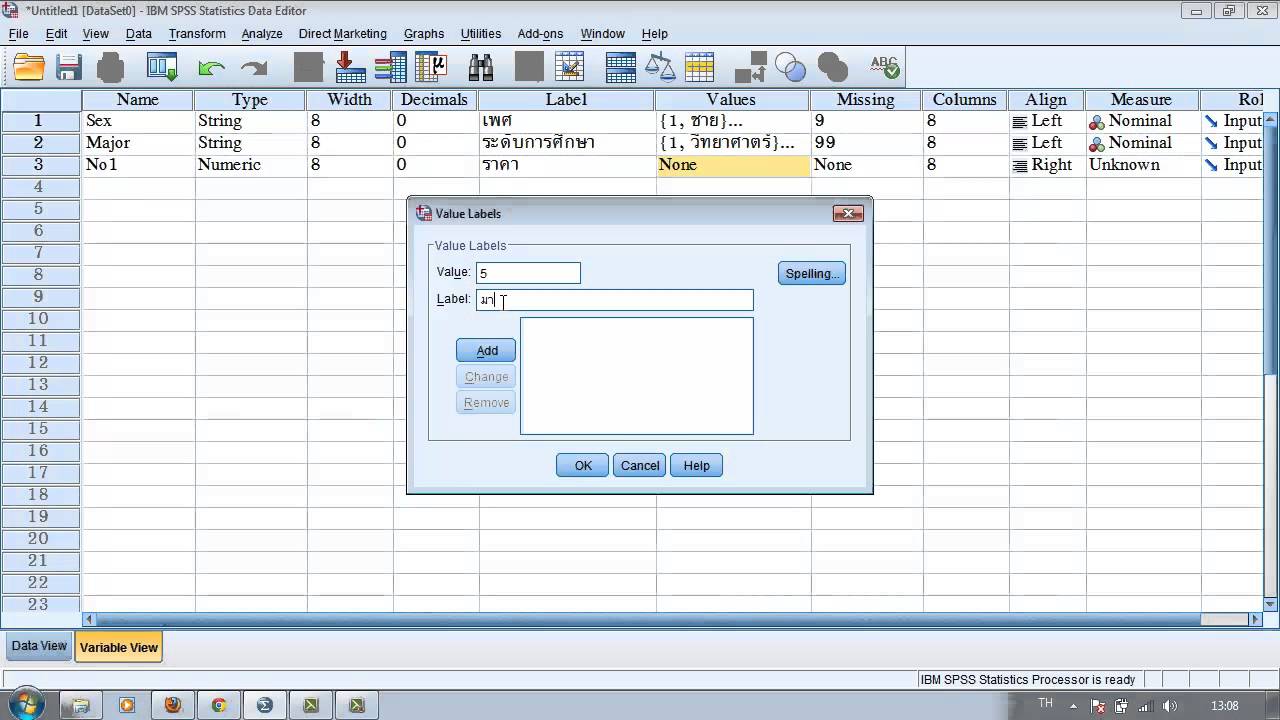This screenshot has width=1280, height=720.
Task: Open Windows Start menu orb
Action: click(27, 704)
